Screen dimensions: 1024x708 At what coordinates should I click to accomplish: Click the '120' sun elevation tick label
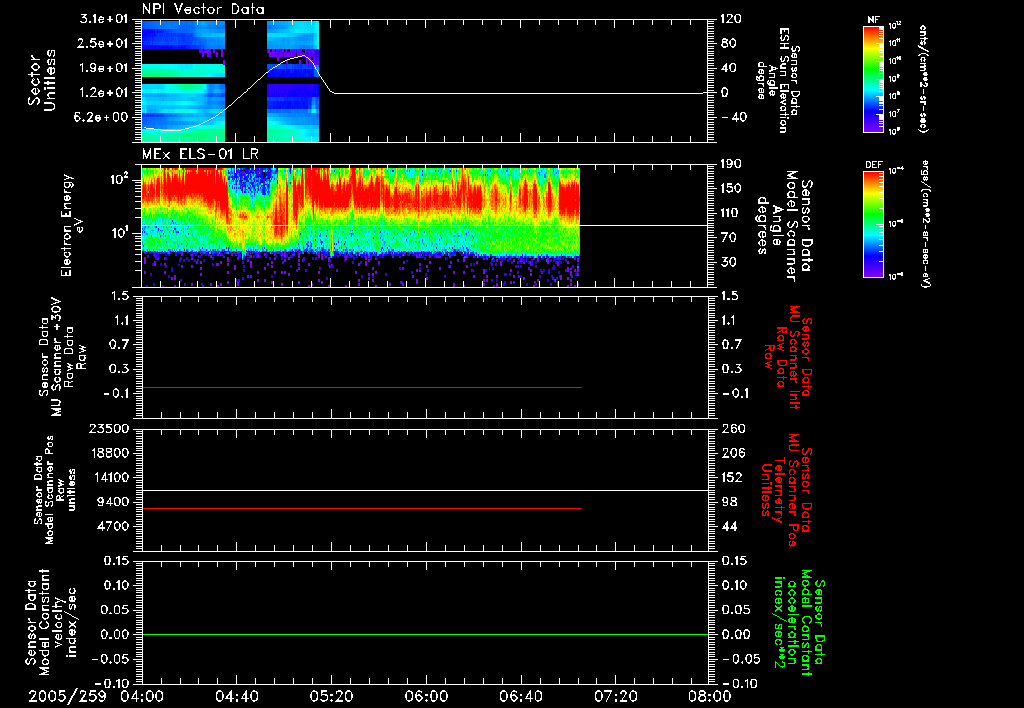pos(731,19)
